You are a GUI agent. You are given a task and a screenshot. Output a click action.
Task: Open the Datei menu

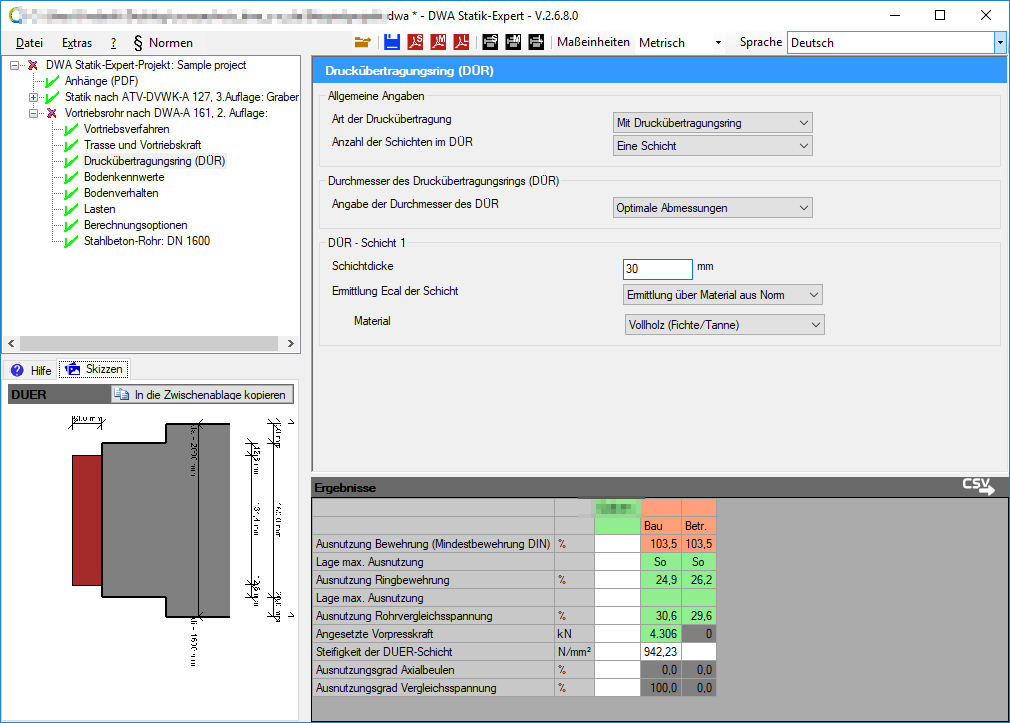(29, 43)
